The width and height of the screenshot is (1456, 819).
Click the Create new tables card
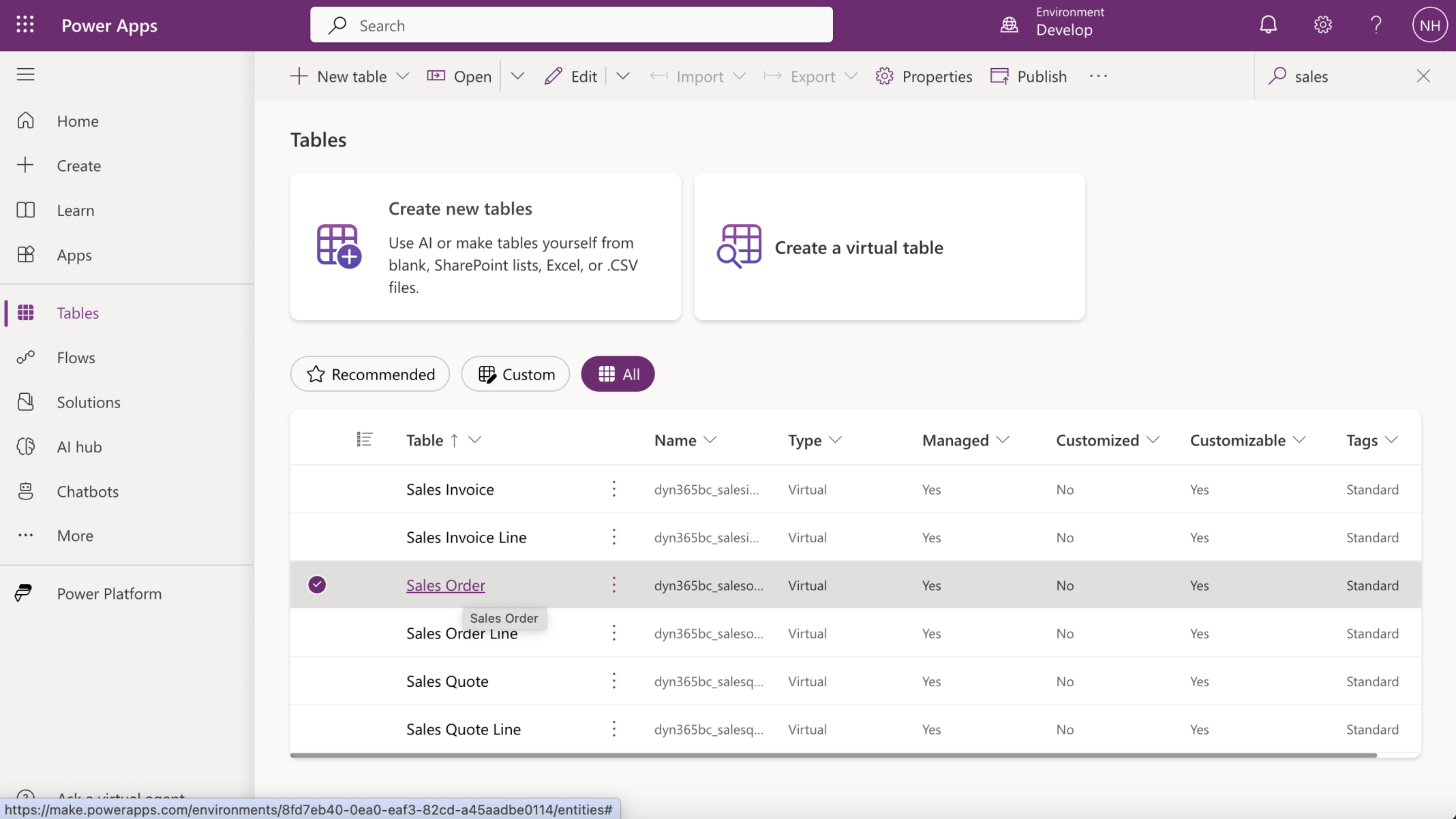485,247
